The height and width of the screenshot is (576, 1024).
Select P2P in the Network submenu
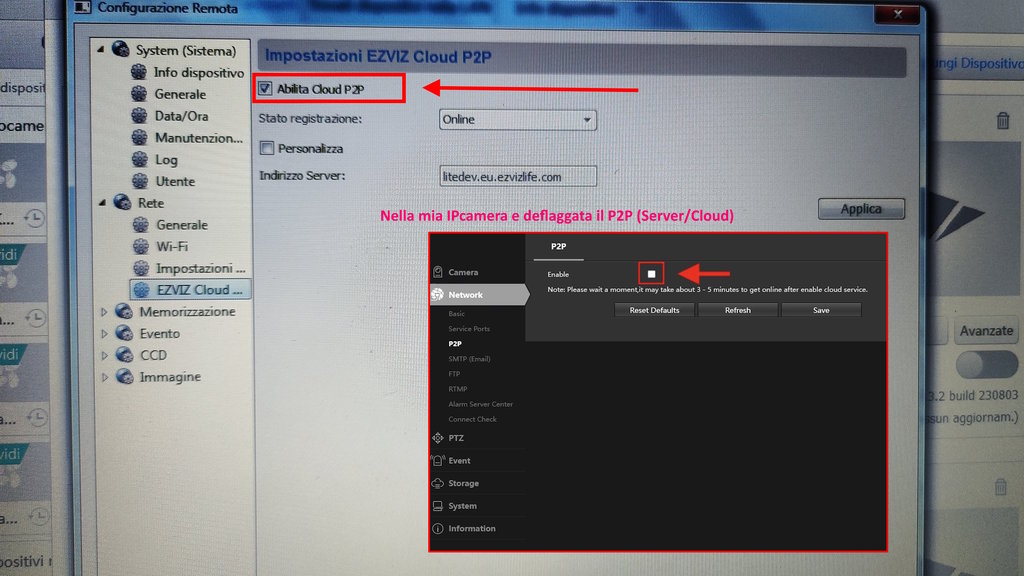[x=455, y=344]
